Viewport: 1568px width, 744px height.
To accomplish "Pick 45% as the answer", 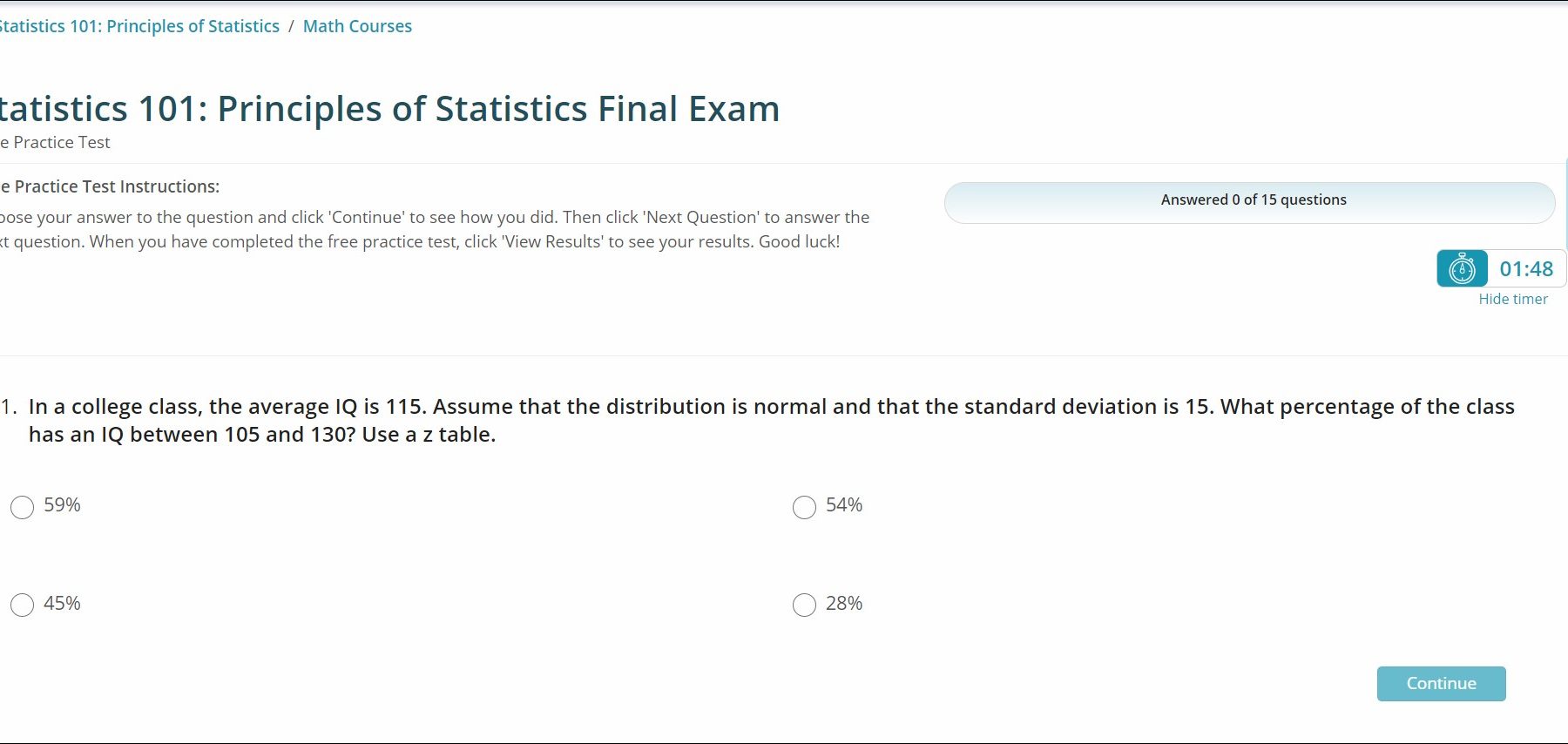I will click(x=23, y=605).
